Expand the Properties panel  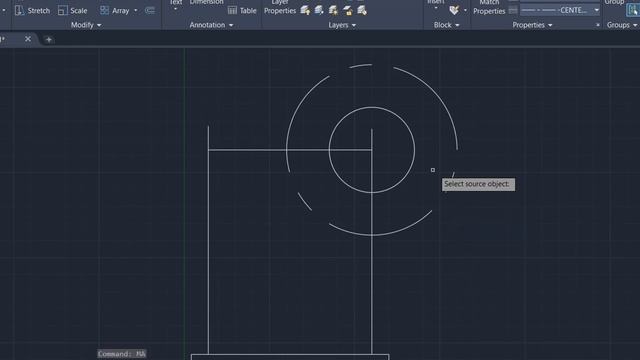(532, 25)
